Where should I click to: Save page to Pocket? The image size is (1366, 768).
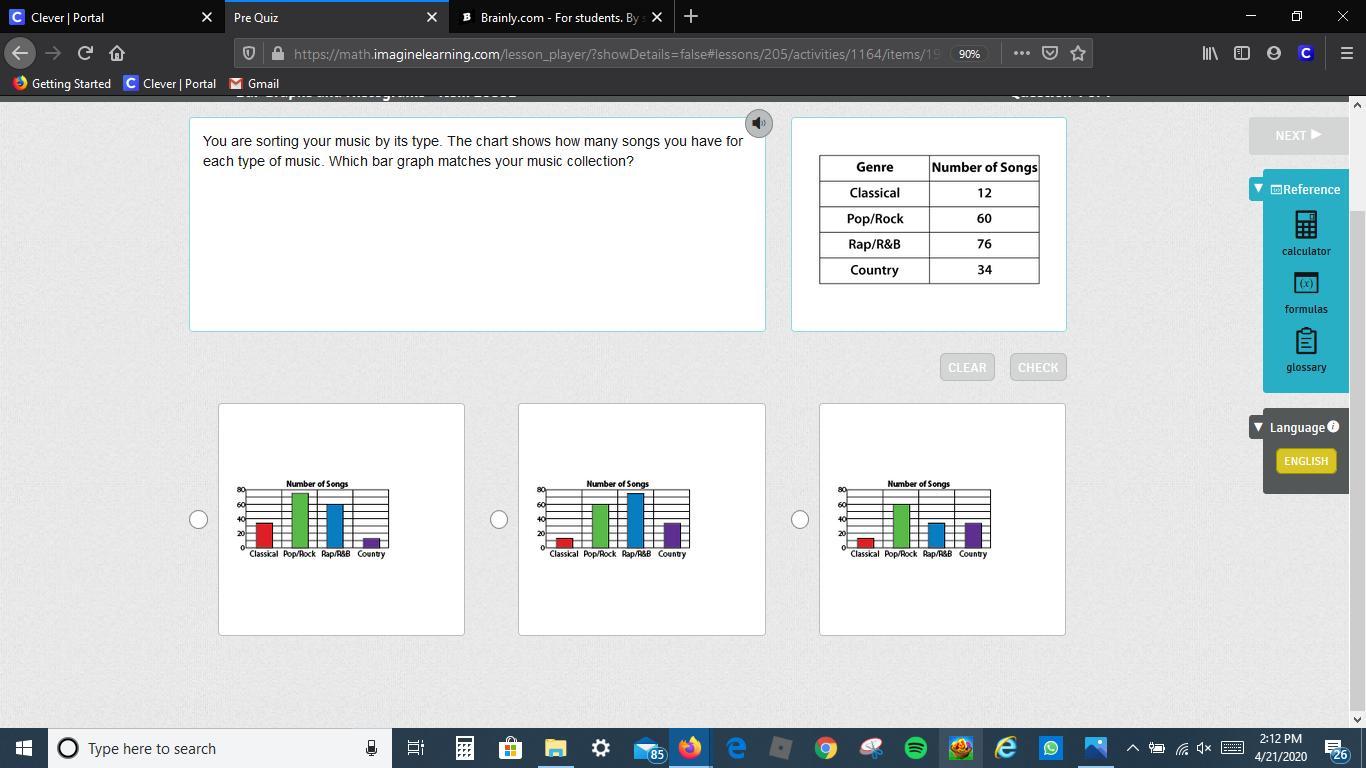tap(1050, 53)
